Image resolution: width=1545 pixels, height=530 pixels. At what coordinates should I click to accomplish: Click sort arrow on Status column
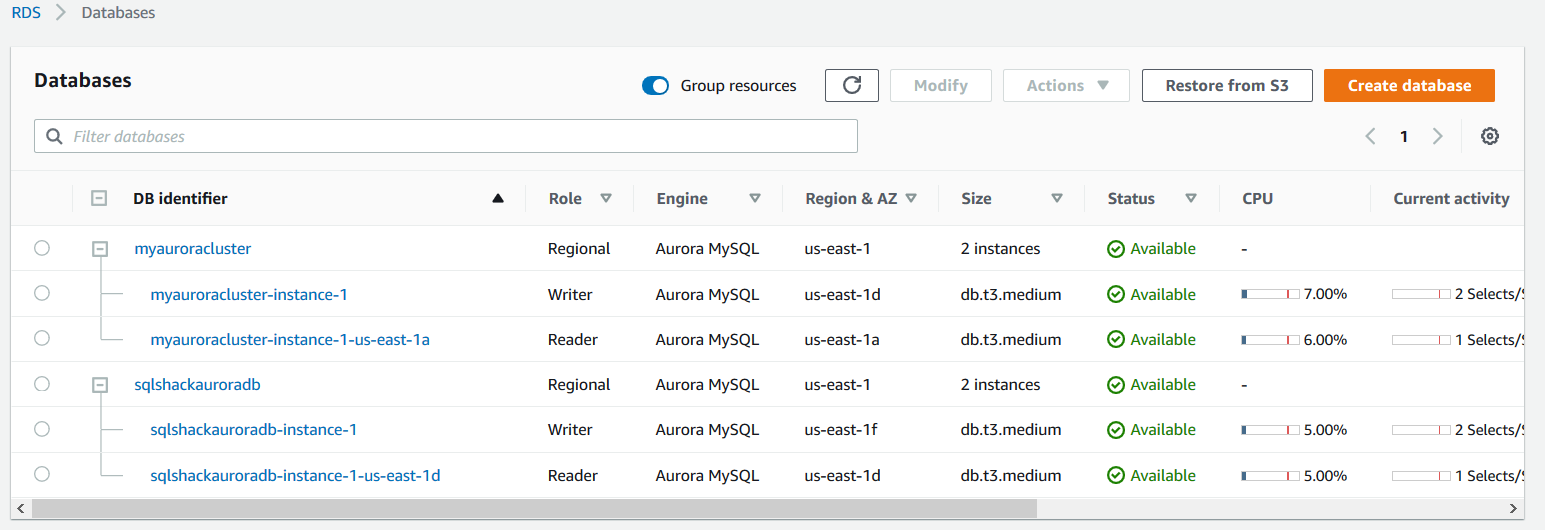[1190, 199]
